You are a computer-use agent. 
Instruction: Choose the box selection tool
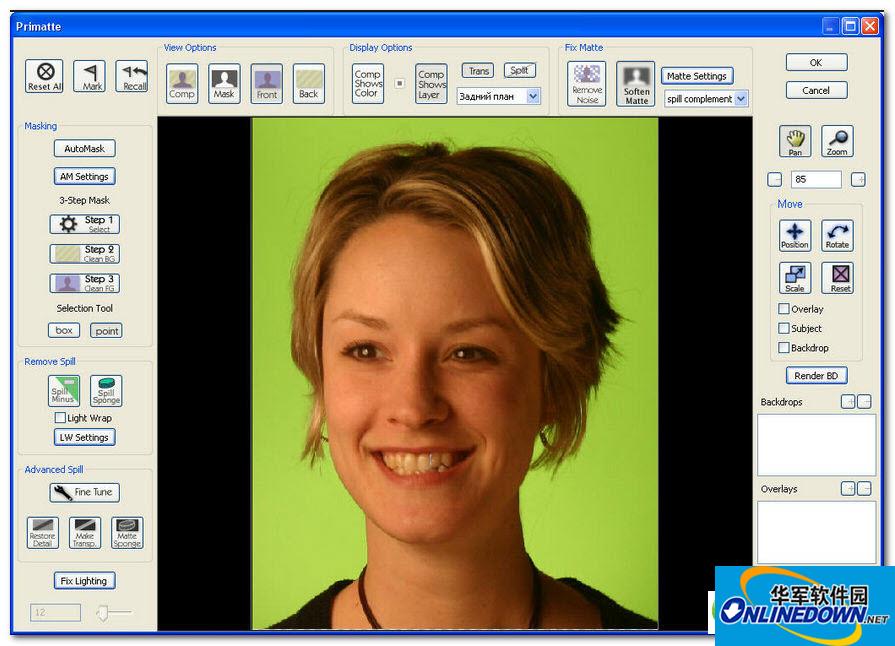(64, 330)
